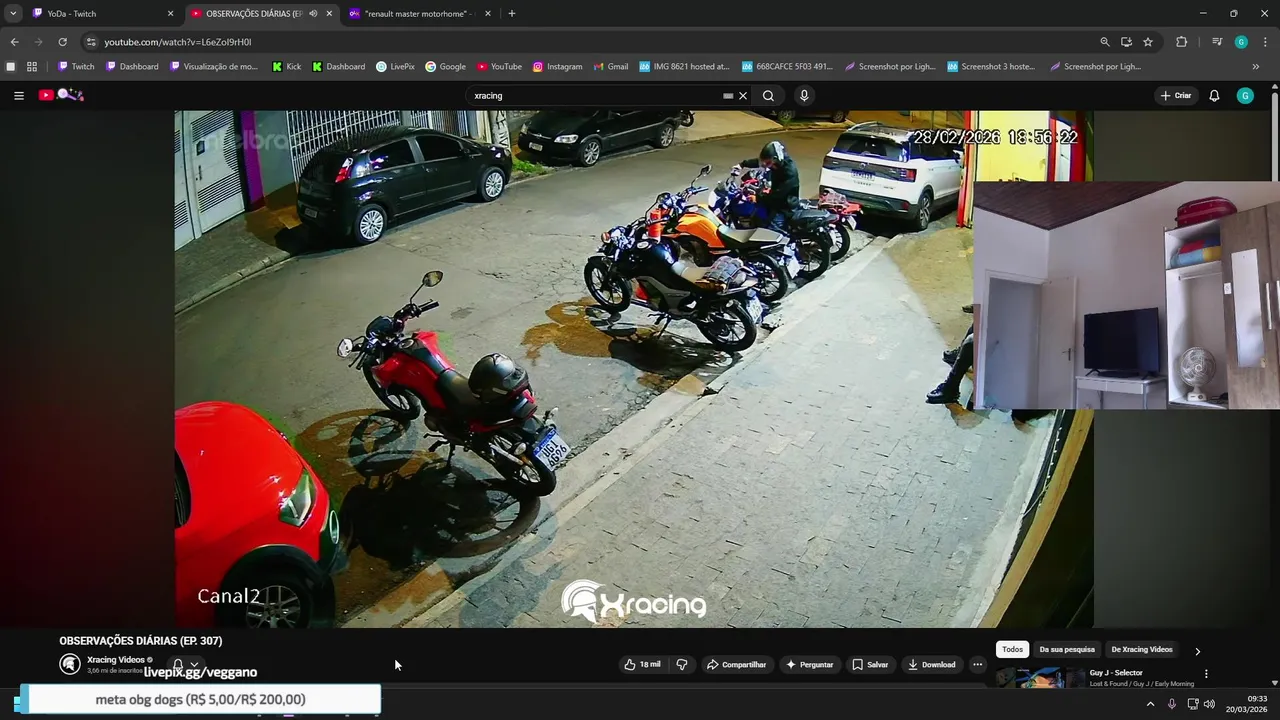1280x720 pixels.
Task: Open the Twitch bookmark
Action: pos(76,67)
